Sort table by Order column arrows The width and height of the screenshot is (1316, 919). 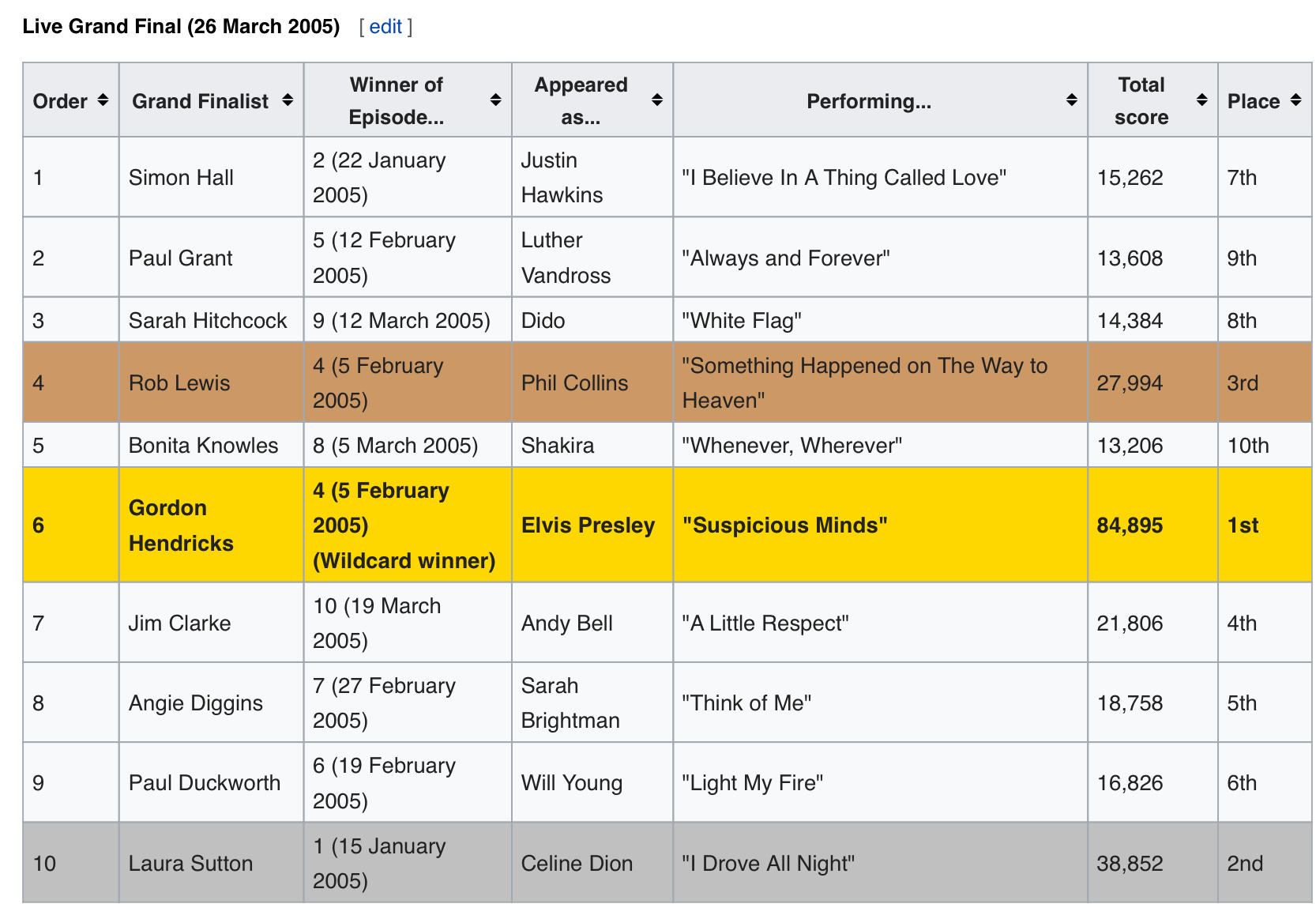pos(103,100)
